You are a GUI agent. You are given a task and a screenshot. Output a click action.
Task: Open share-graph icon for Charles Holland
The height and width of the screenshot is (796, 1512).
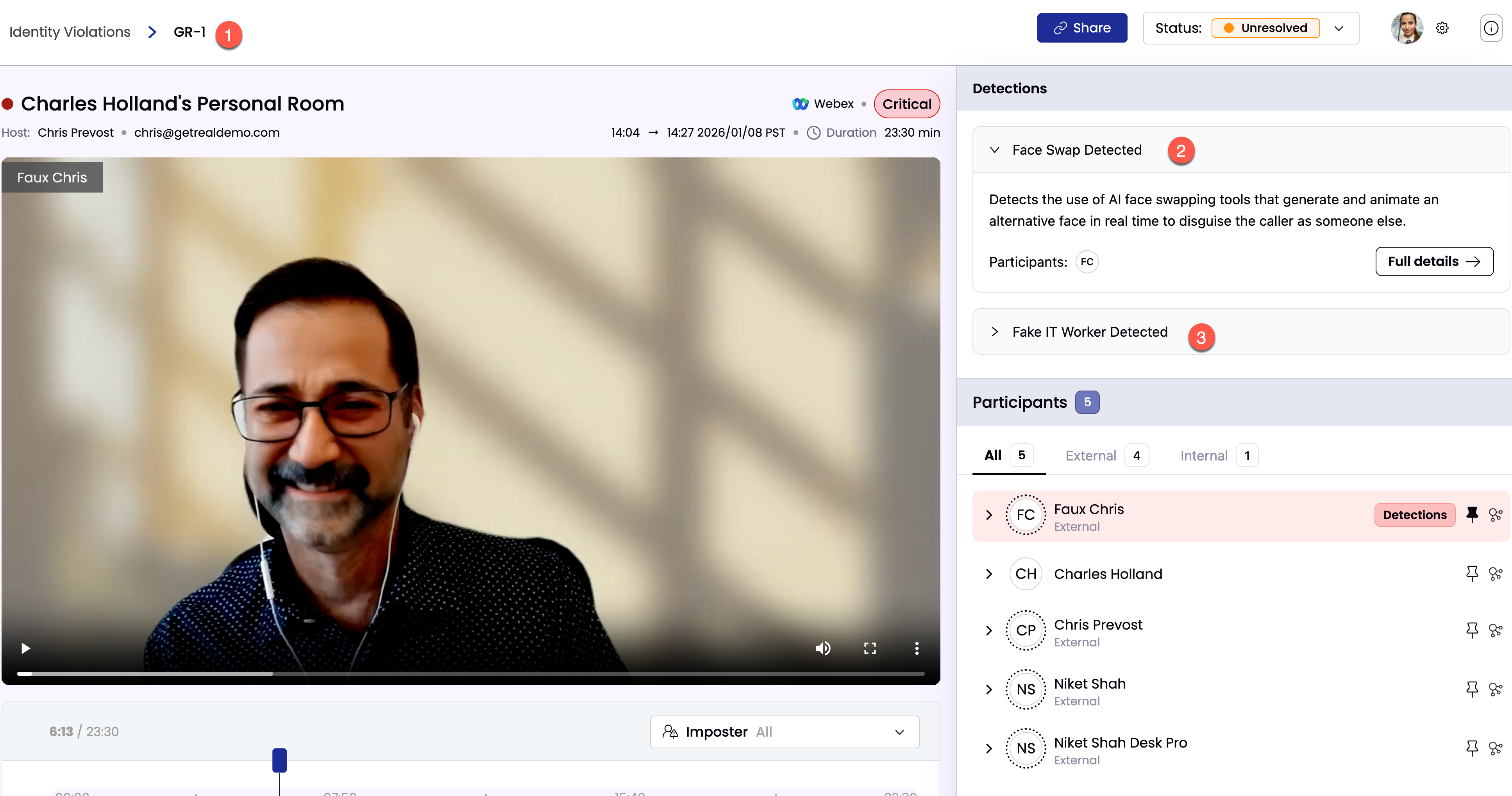pos(1495,574)
